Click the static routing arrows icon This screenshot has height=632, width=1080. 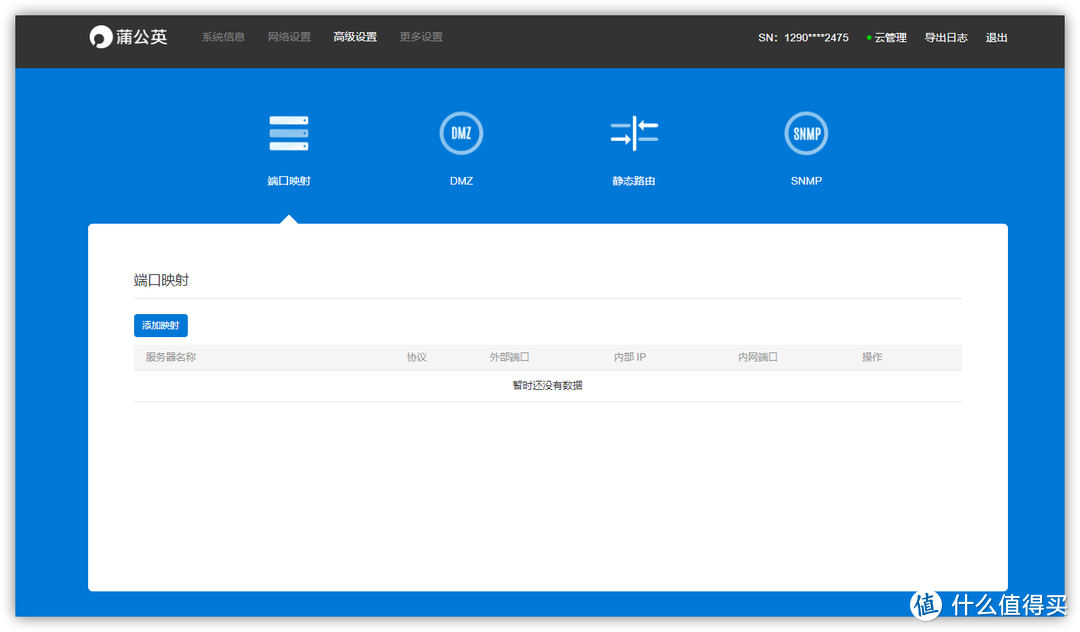coord(634,133)
